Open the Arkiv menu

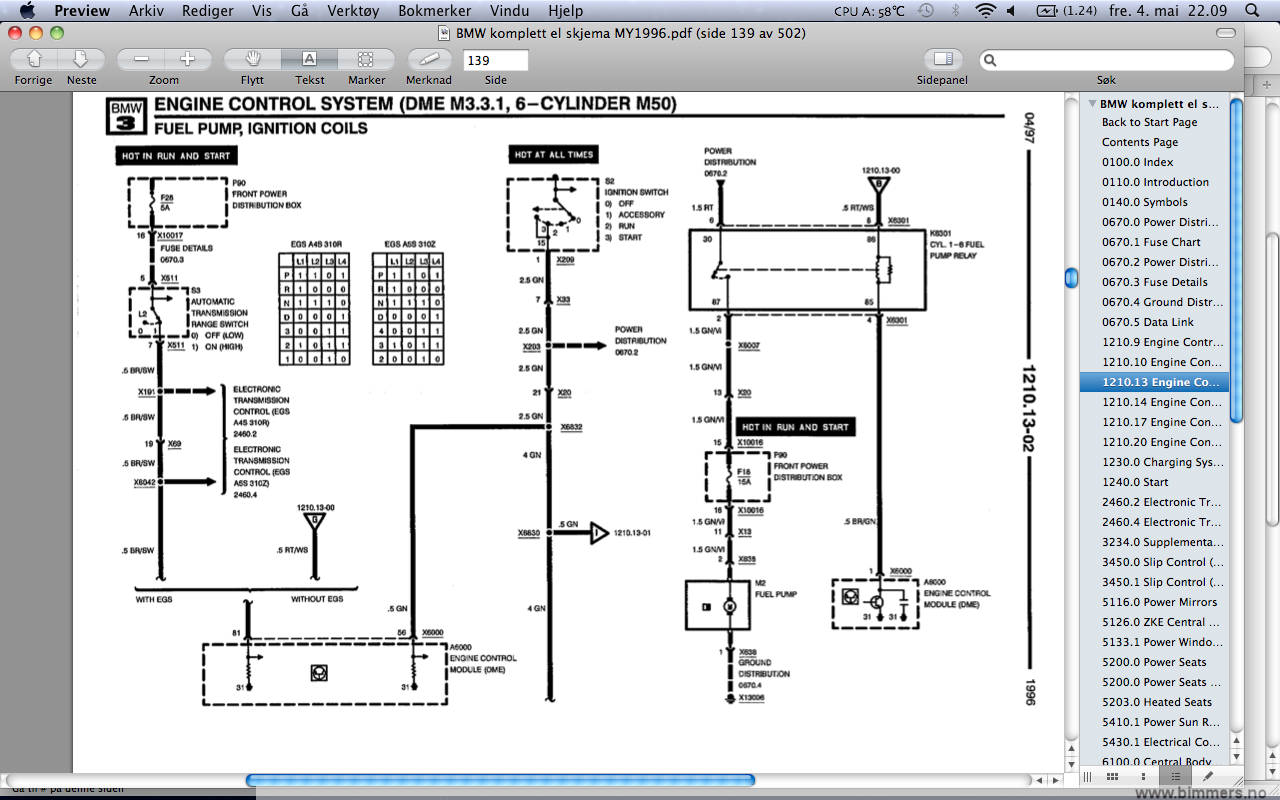coord(148,11)
